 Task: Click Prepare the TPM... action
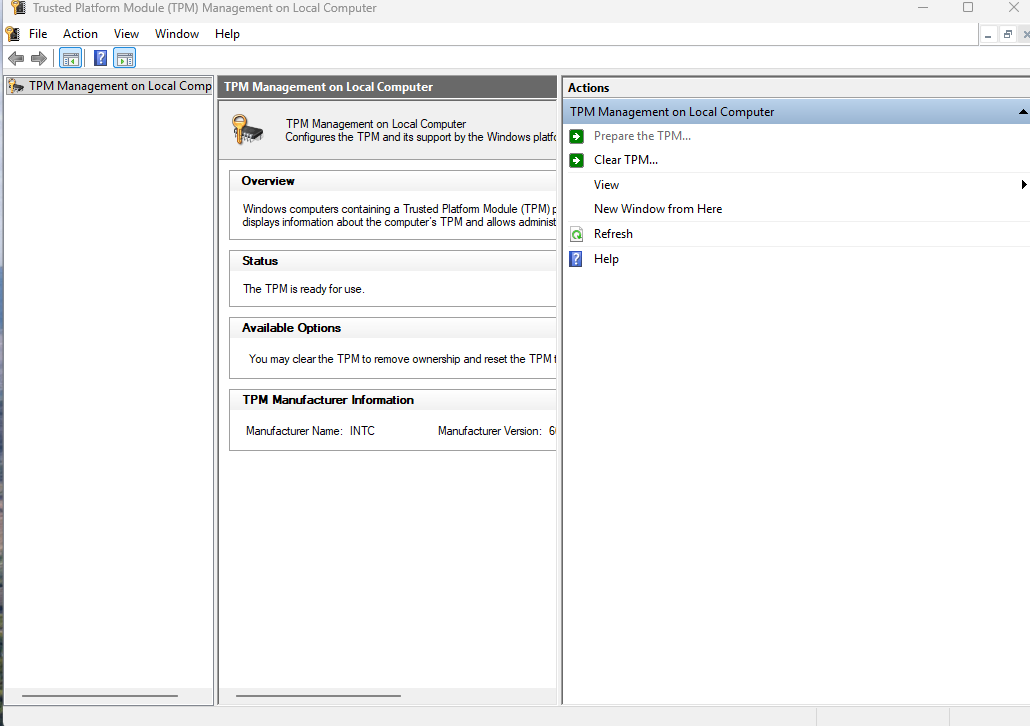click(x=642, y=136)
